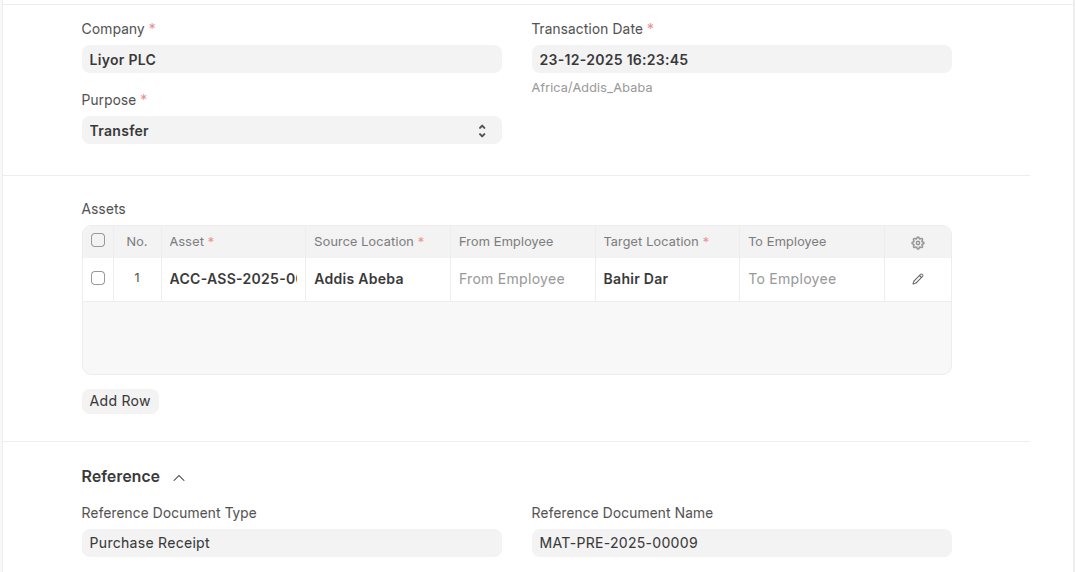Open the Purpose dropdown showing Transfer
The image size is (1075, 572).
tap(291, 131)
